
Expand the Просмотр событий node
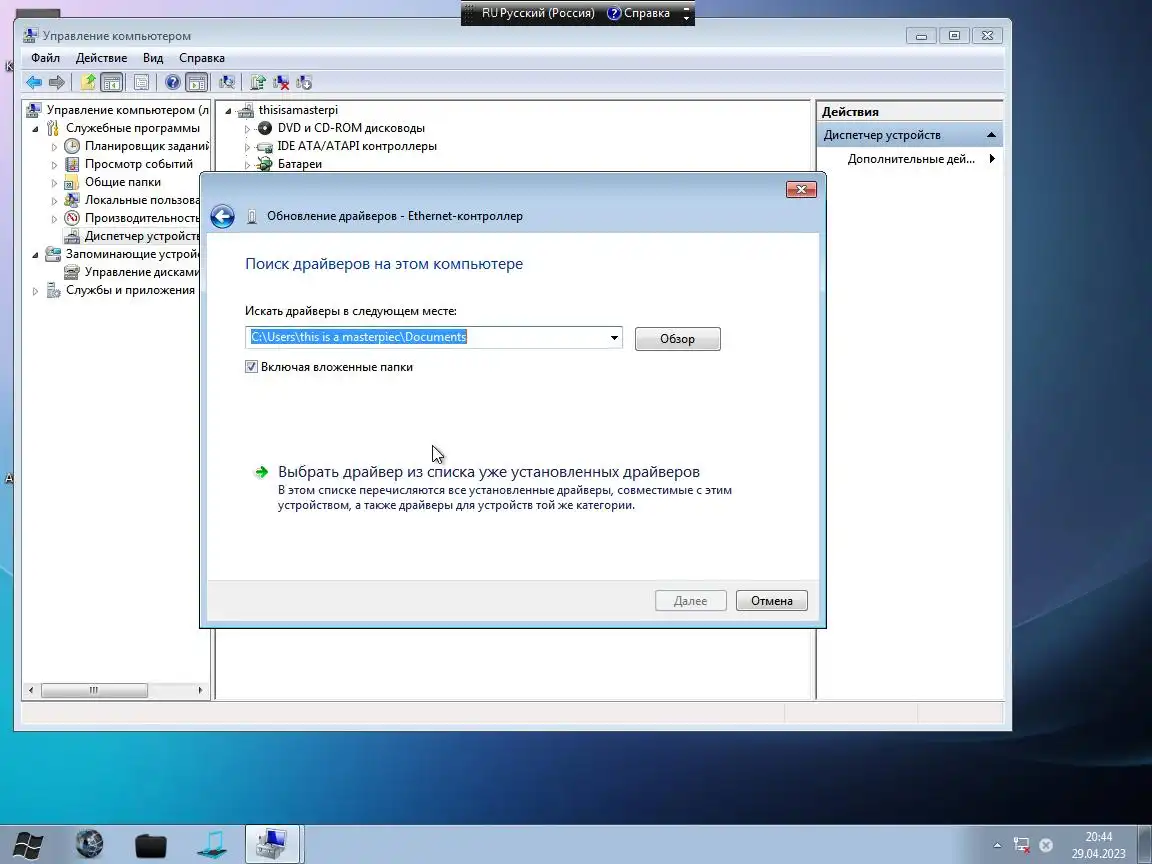(54, 165)
